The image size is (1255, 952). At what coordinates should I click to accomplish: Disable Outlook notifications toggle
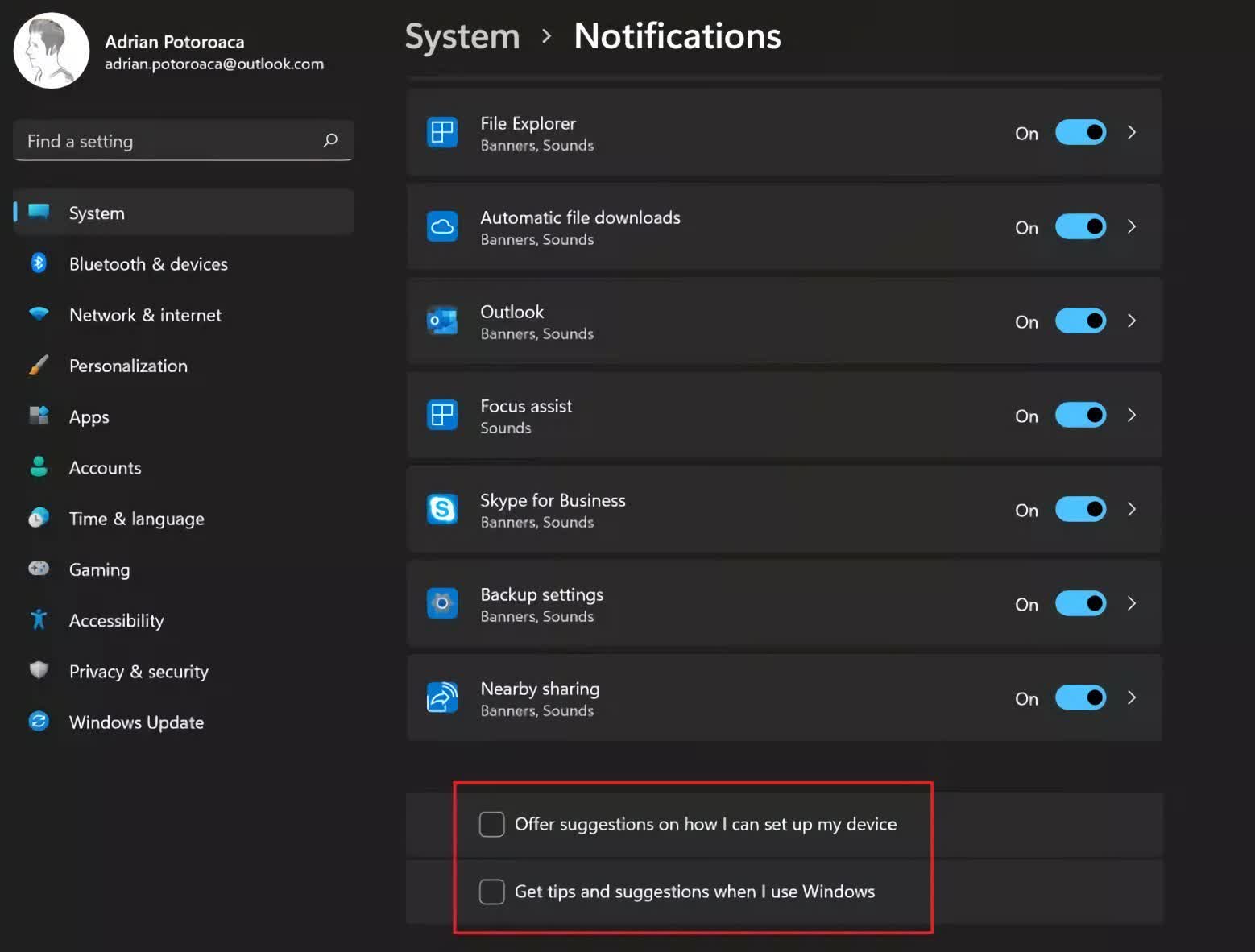point(1081,321)
